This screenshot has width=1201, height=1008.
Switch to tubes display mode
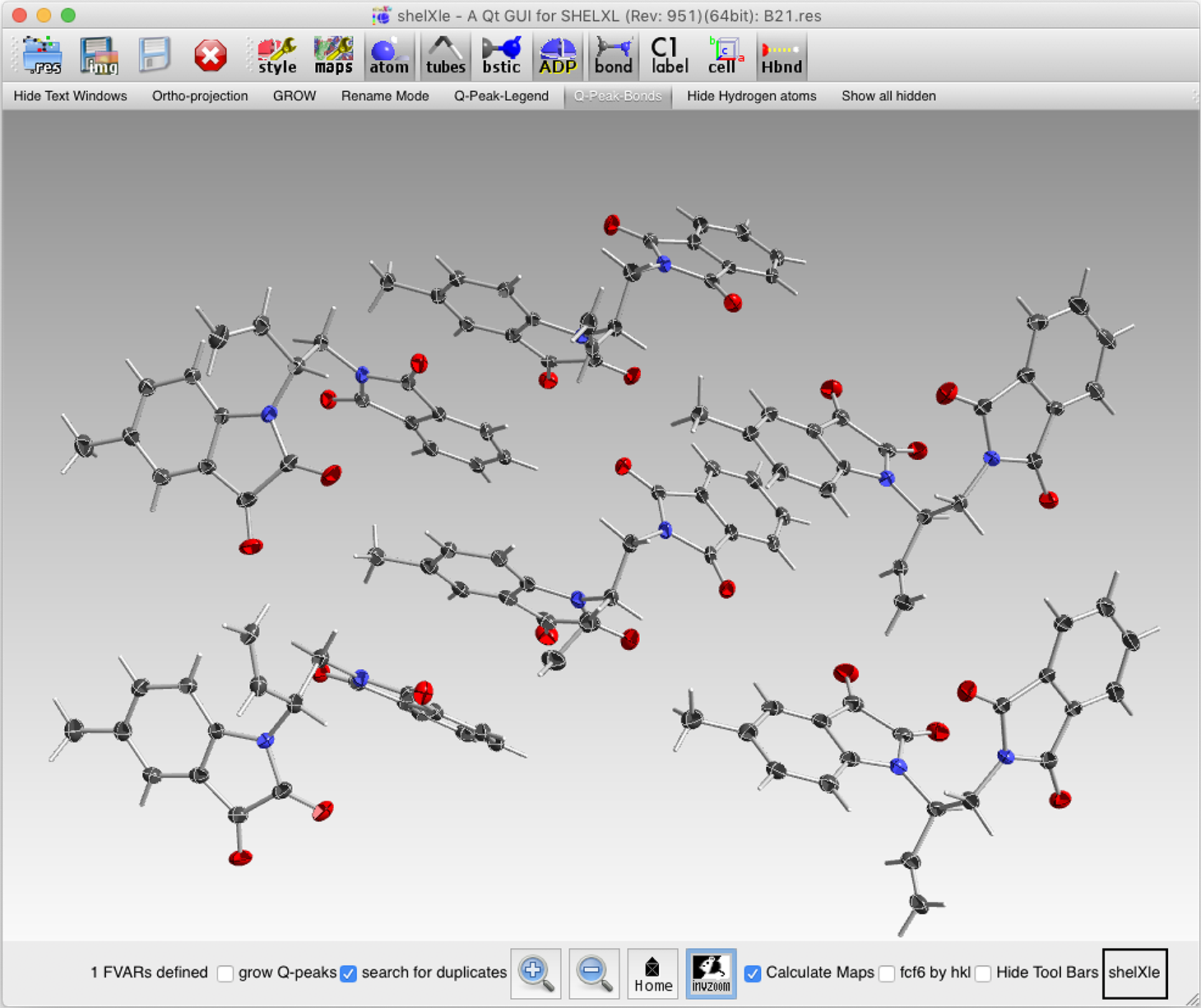click(x=445, y=55)
